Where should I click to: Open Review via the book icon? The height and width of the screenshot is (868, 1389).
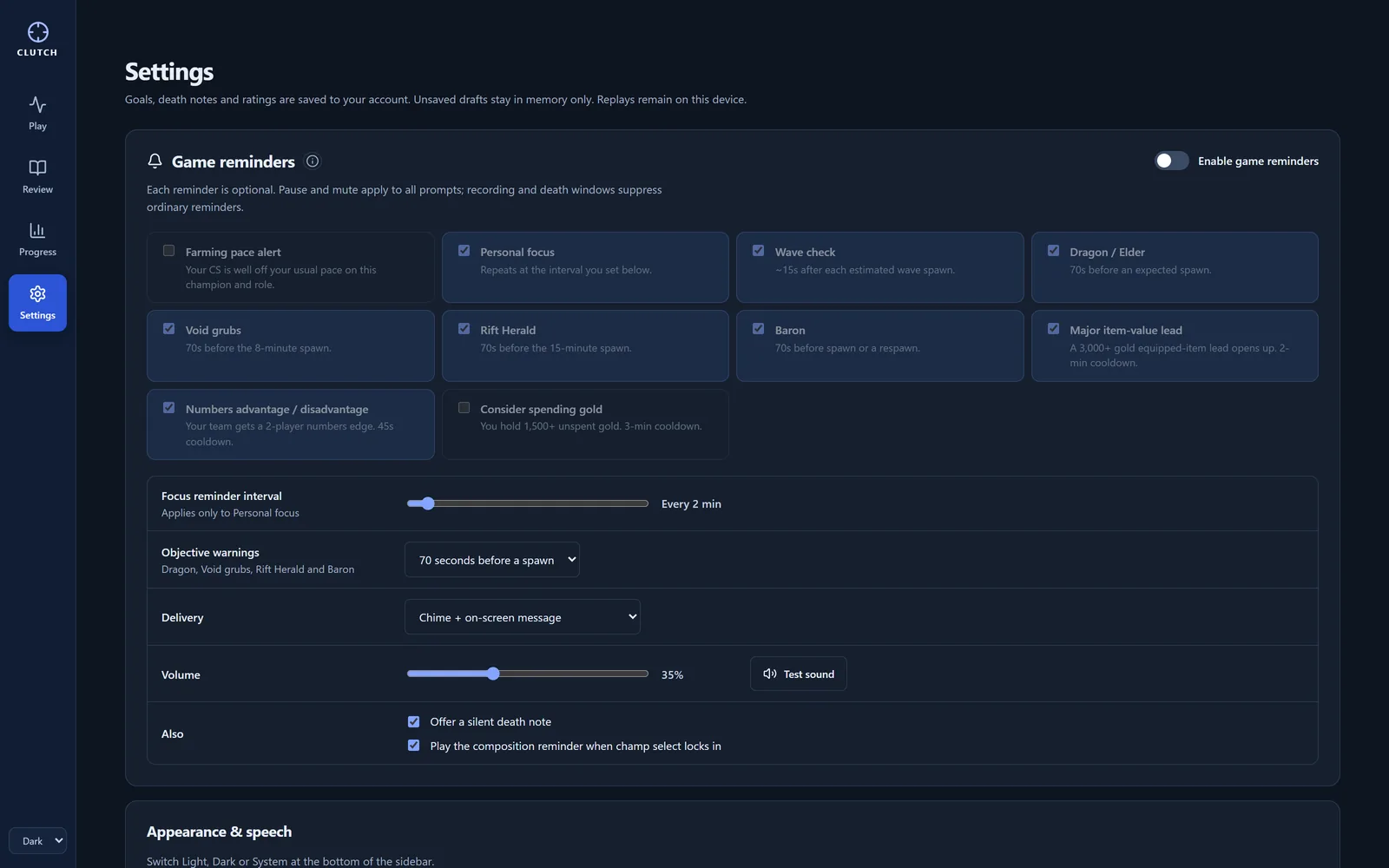(x=37, y=168)
